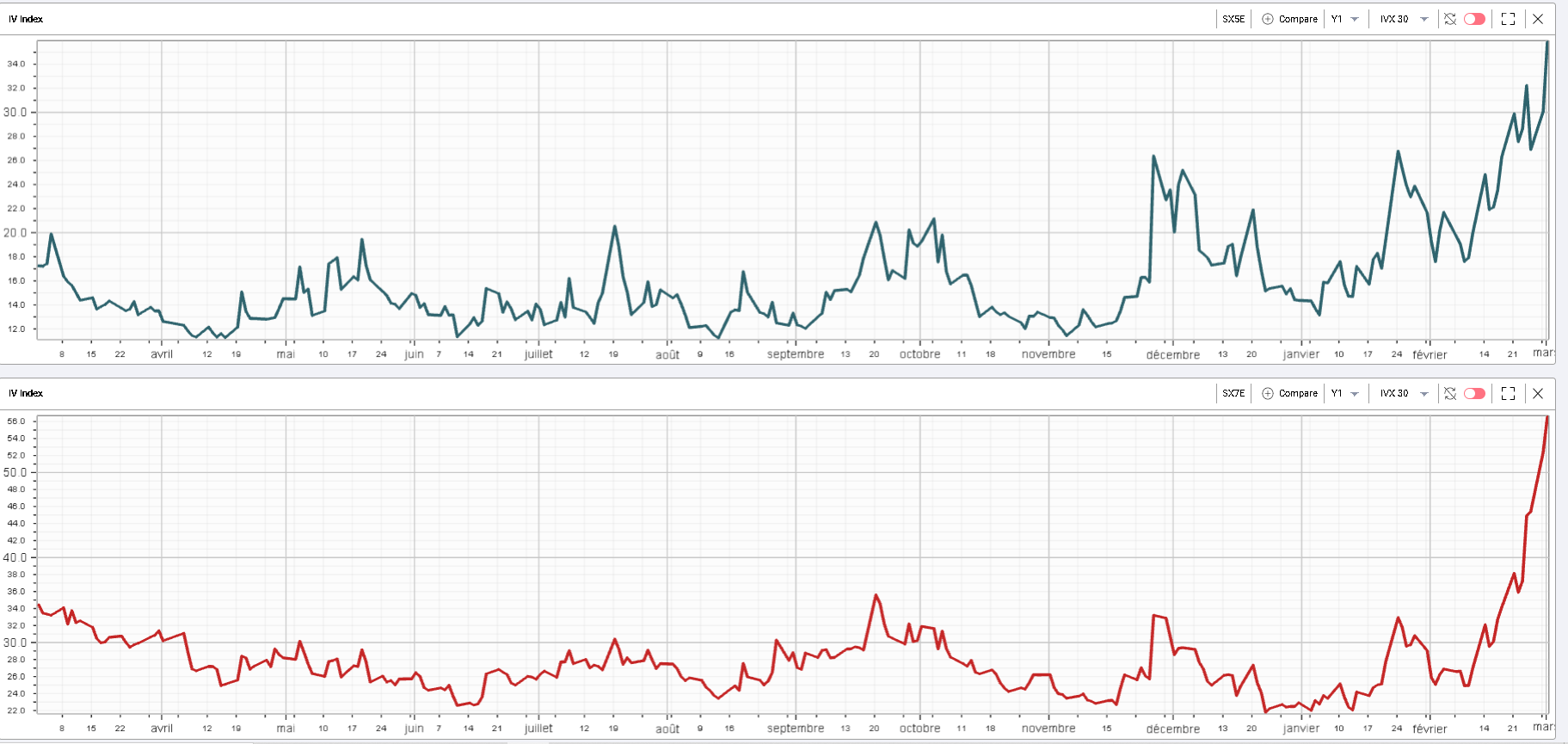The width and height of the screenshot is (1568, 744).
Task: Click 'juillet' on the SX7E chart axis
Action: pos(538,729)
